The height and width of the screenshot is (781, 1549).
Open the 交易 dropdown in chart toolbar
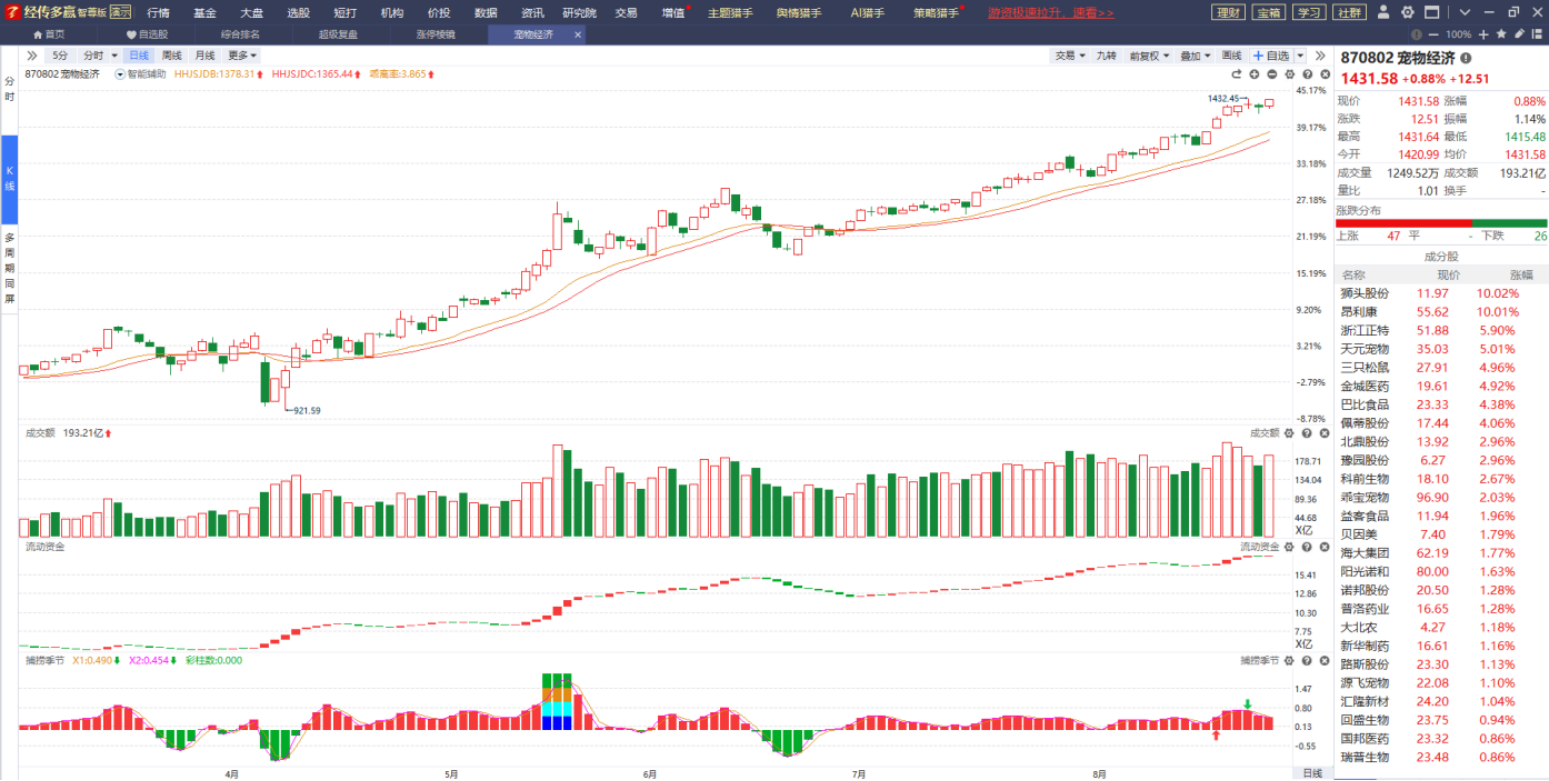pos(1069,55)
